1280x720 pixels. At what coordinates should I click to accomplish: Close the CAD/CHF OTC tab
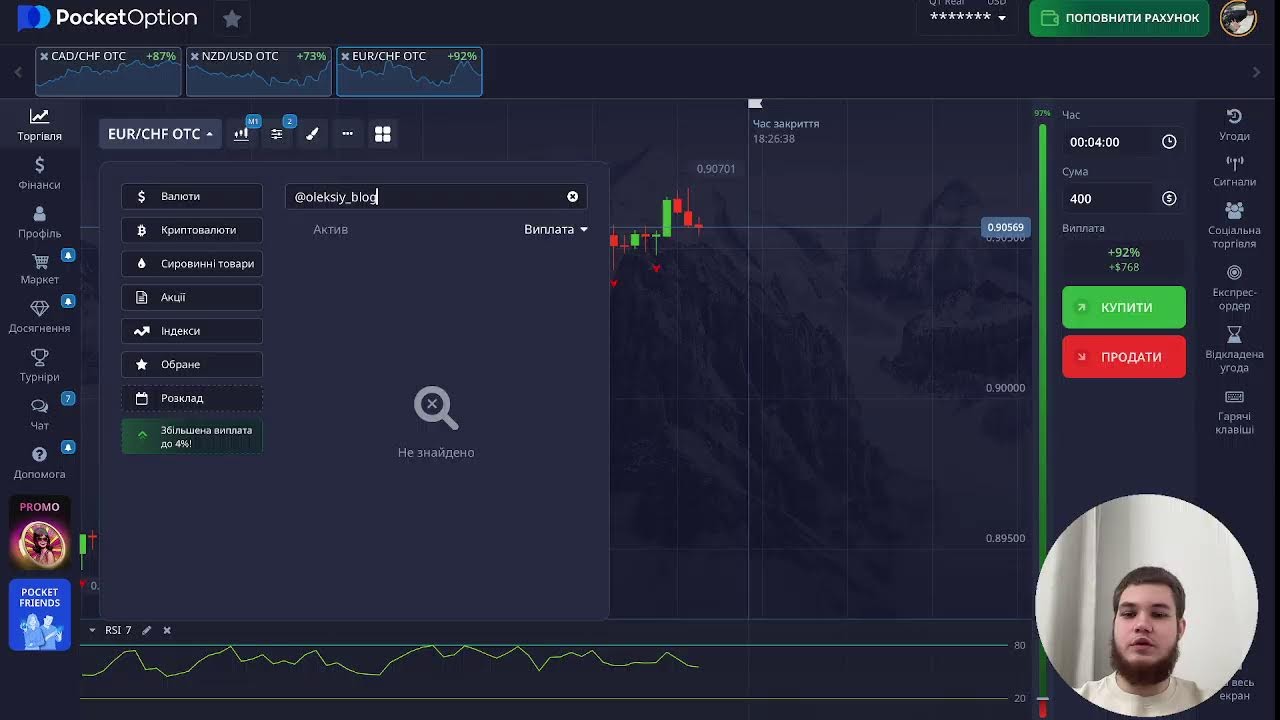click(x=44, y=57)
